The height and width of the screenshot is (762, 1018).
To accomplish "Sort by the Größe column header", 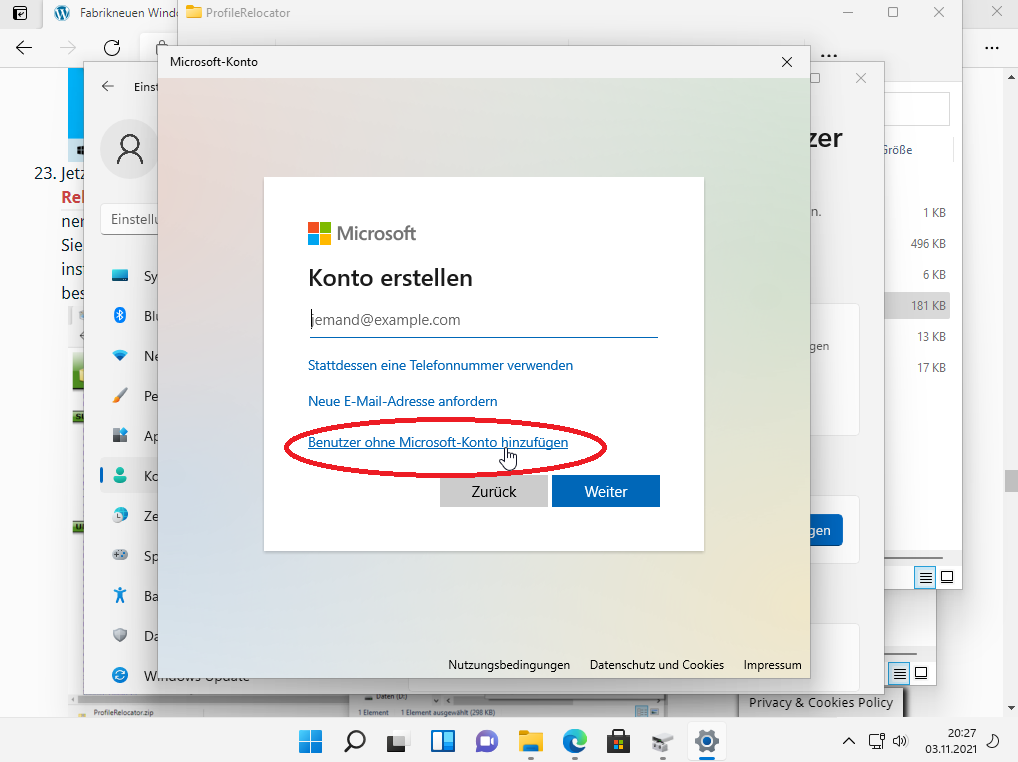I will [898, 150].
